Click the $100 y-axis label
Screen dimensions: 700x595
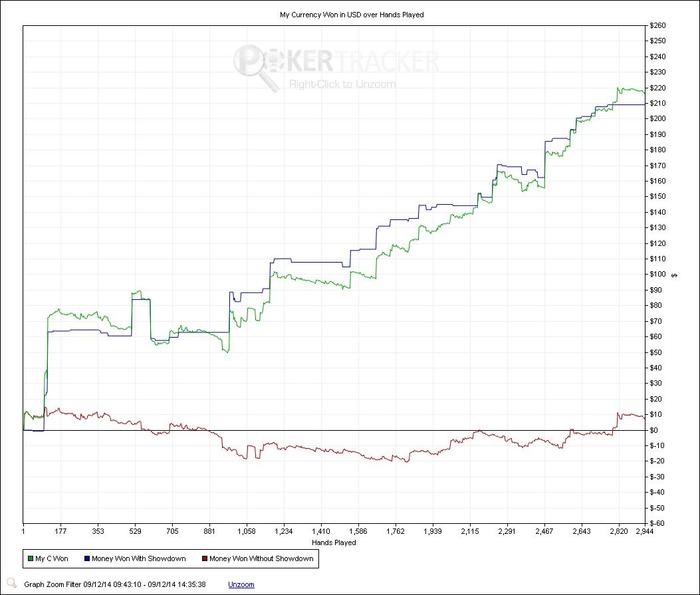point(656,274)
